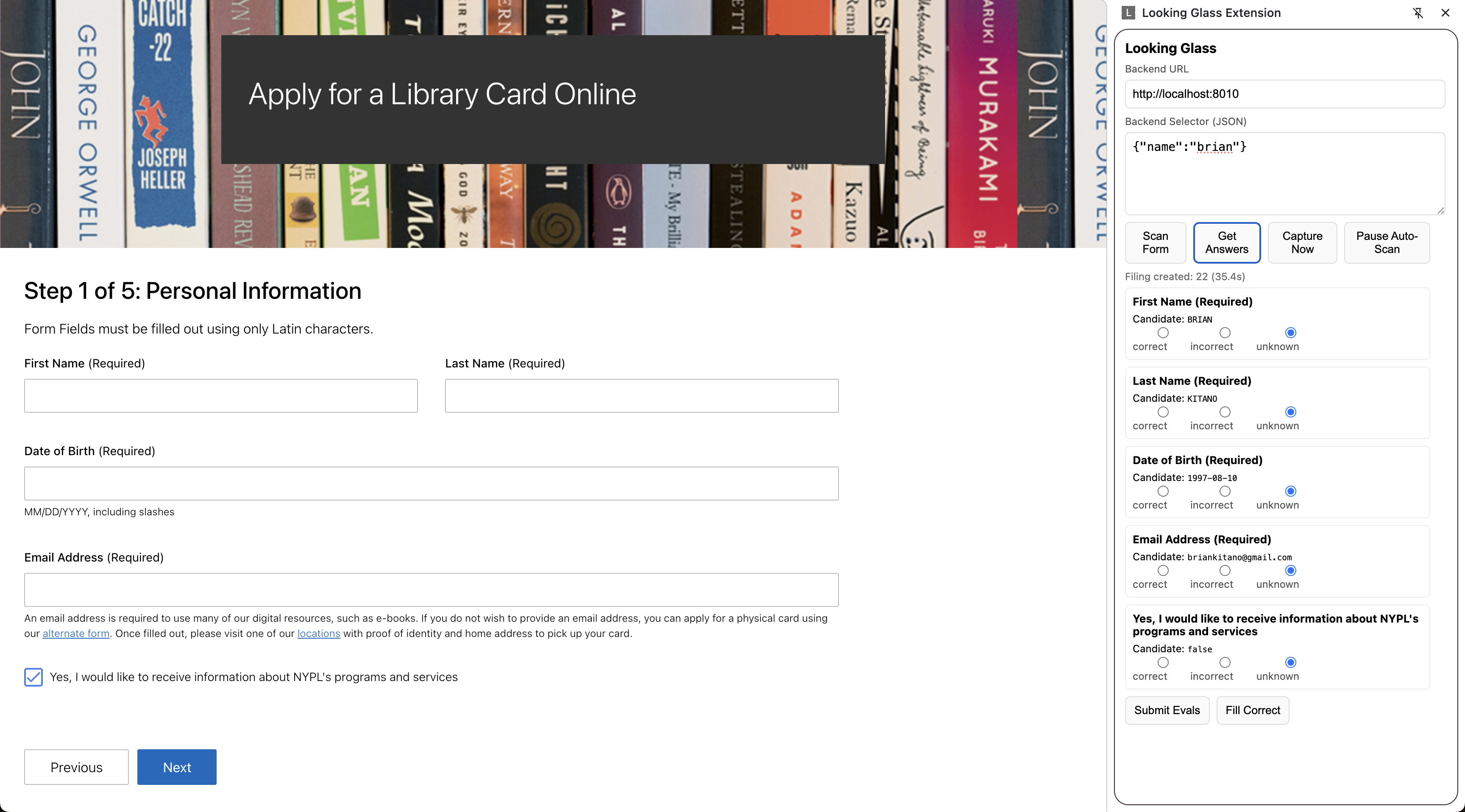This screenshot has height=812, width=1465.
Task: Uncheck the NYPL programs and services checkbox
Action: pyautogui.click(x=33, y=677)
